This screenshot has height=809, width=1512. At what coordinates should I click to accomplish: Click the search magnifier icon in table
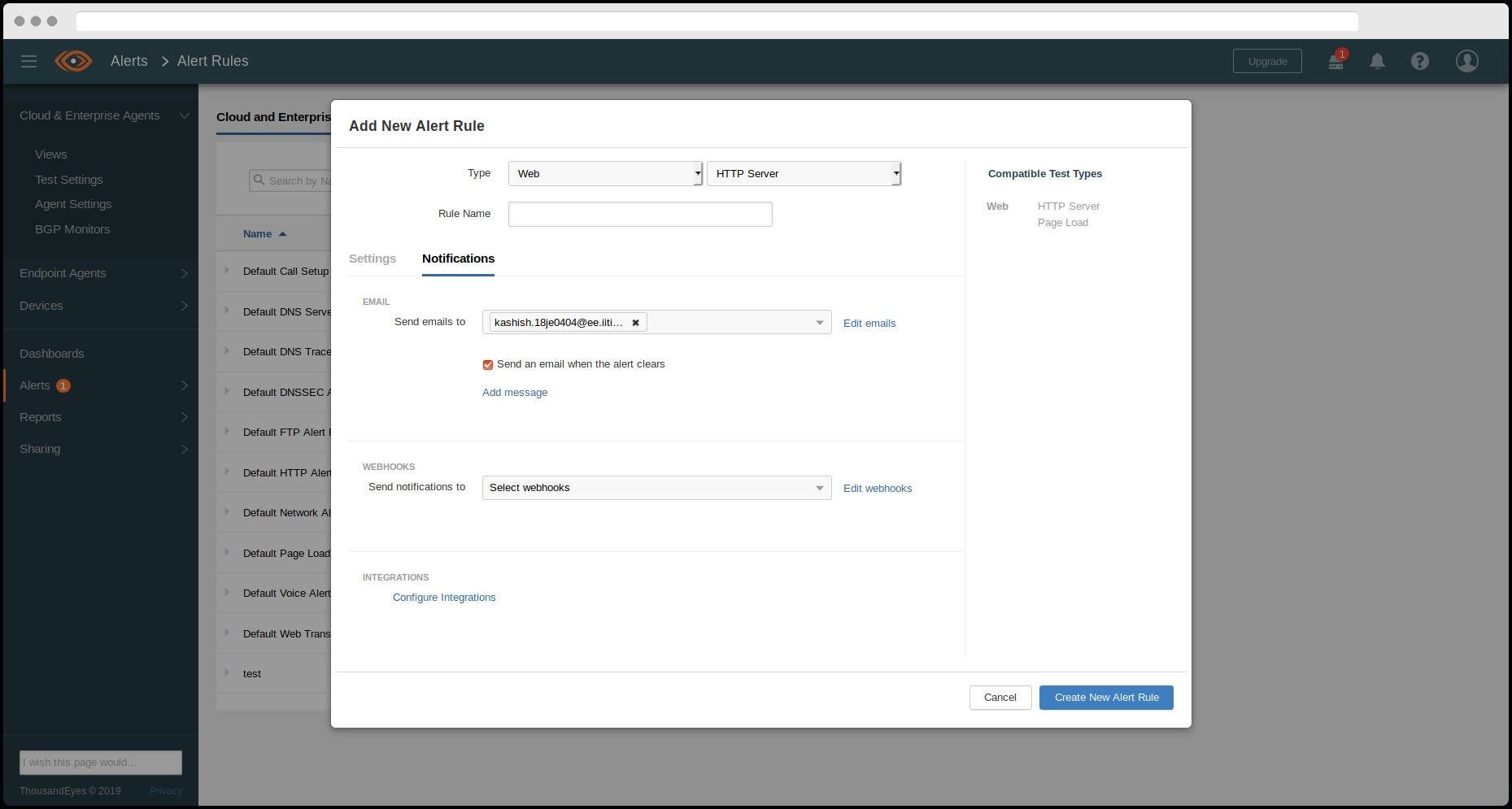[x=259, y=180]
